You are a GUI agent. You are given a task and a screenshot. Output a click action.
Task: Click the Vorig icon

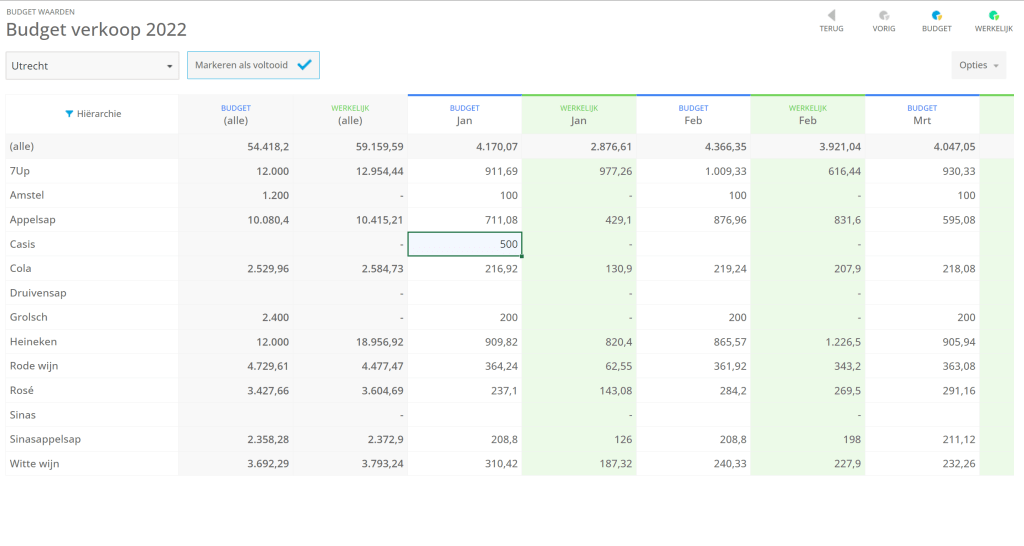(x=884, y=16)
